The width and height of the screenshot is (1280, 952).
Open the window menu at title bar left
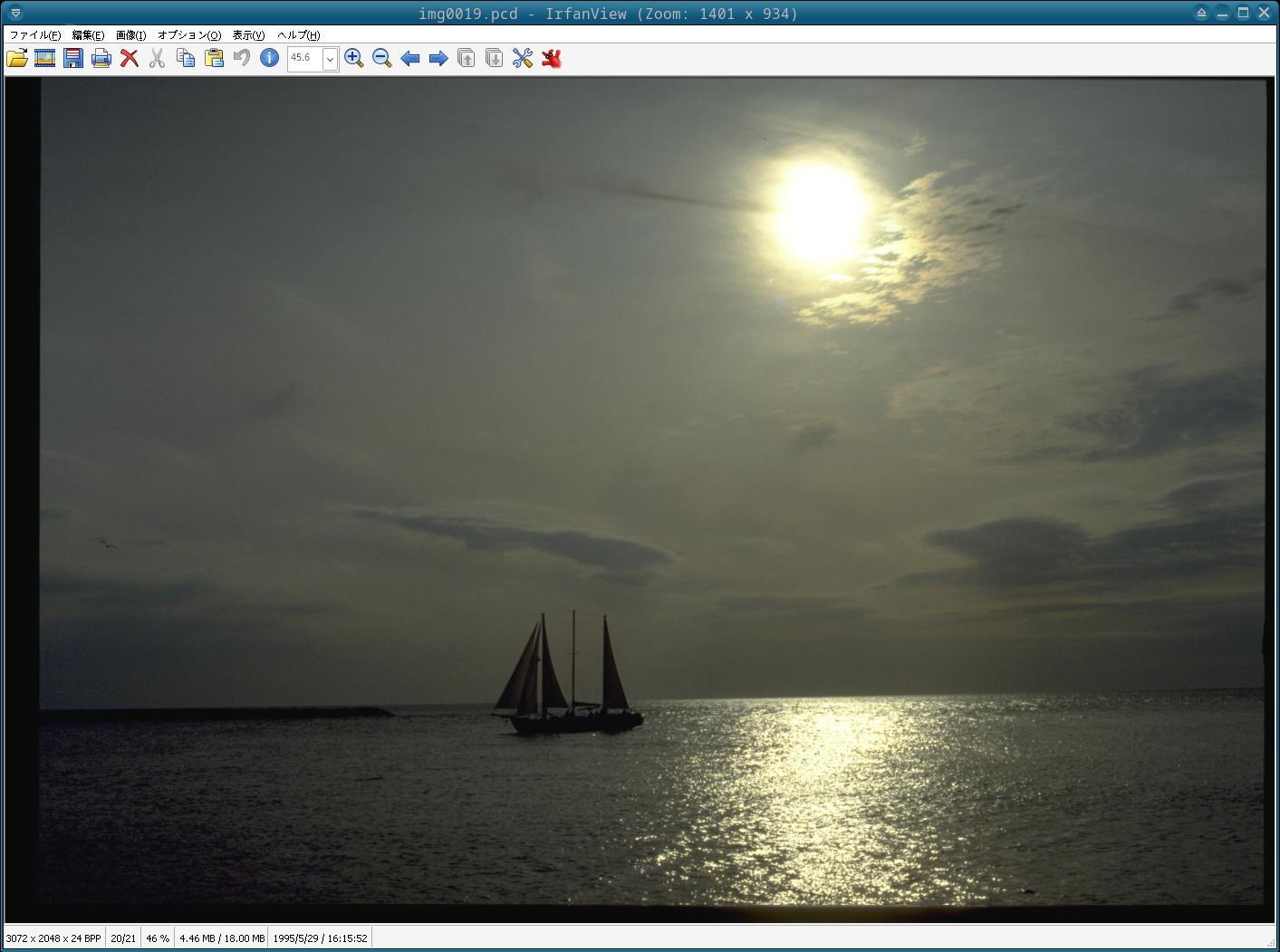(15, 14)
